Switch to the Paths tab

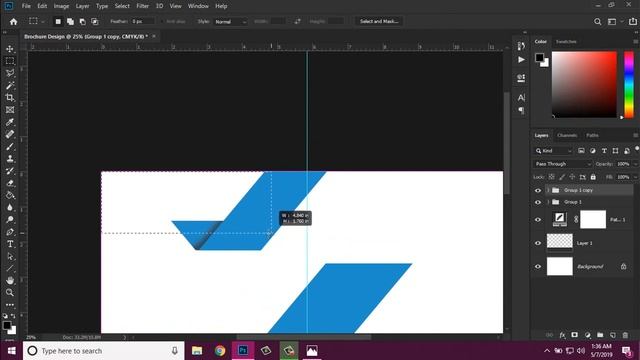coord(592,135)
